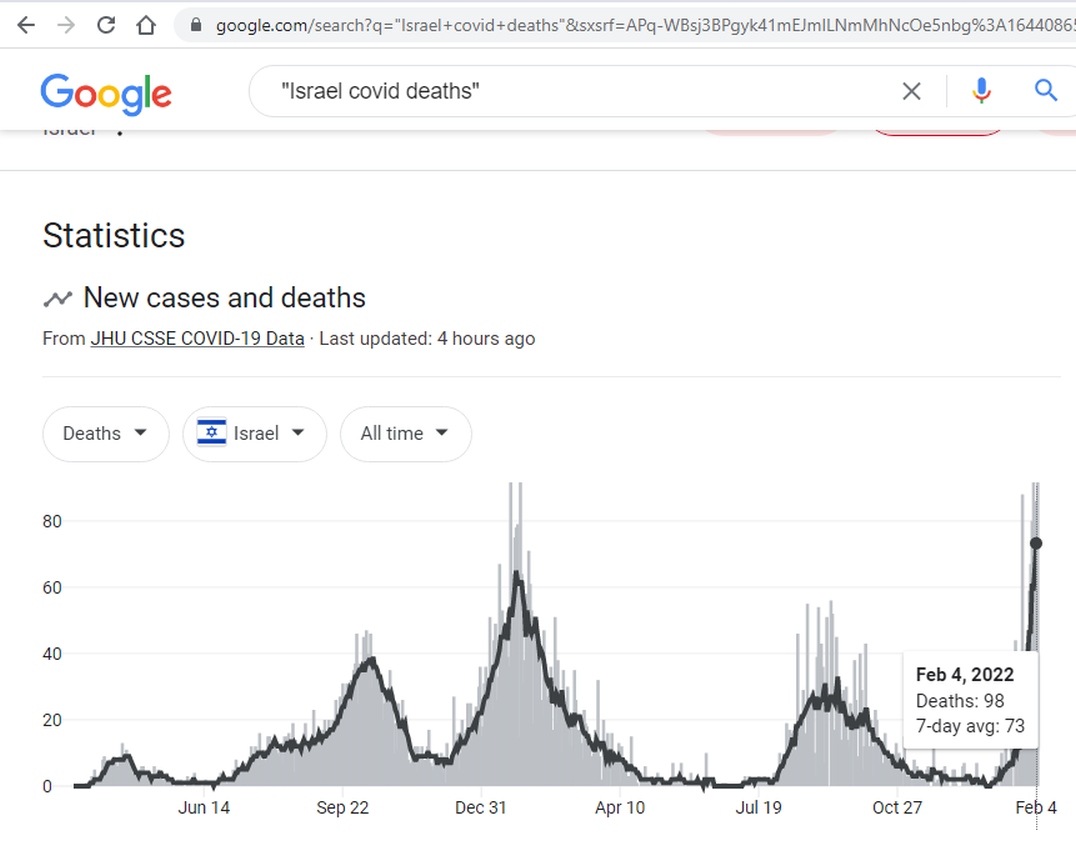The height and width of the screenshot is (841, 1076).
Task: Click the blue magnifier search button
Action: pos(1045,92)
